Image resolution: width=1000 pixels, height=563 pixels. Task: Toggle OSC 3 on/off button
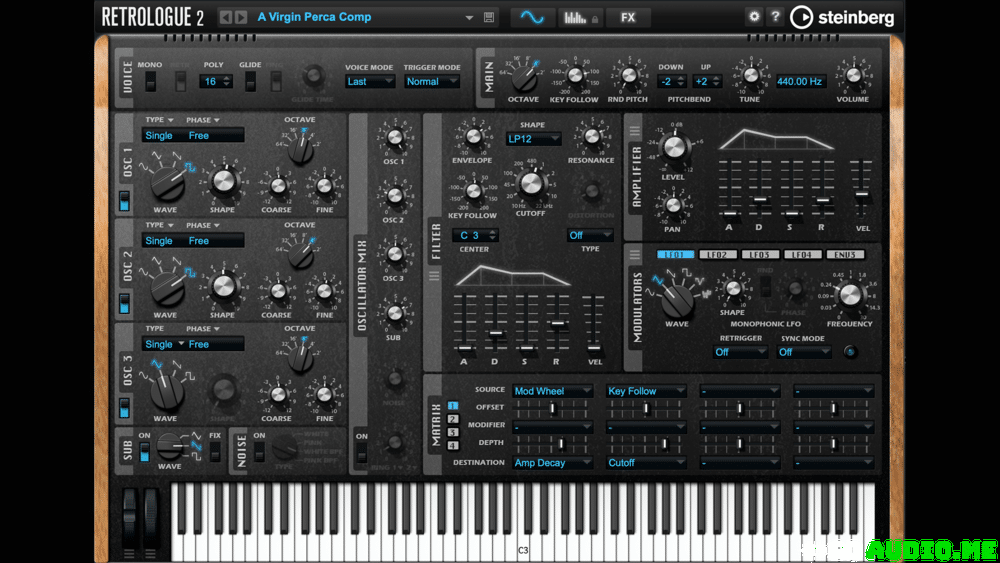(124, 408)
